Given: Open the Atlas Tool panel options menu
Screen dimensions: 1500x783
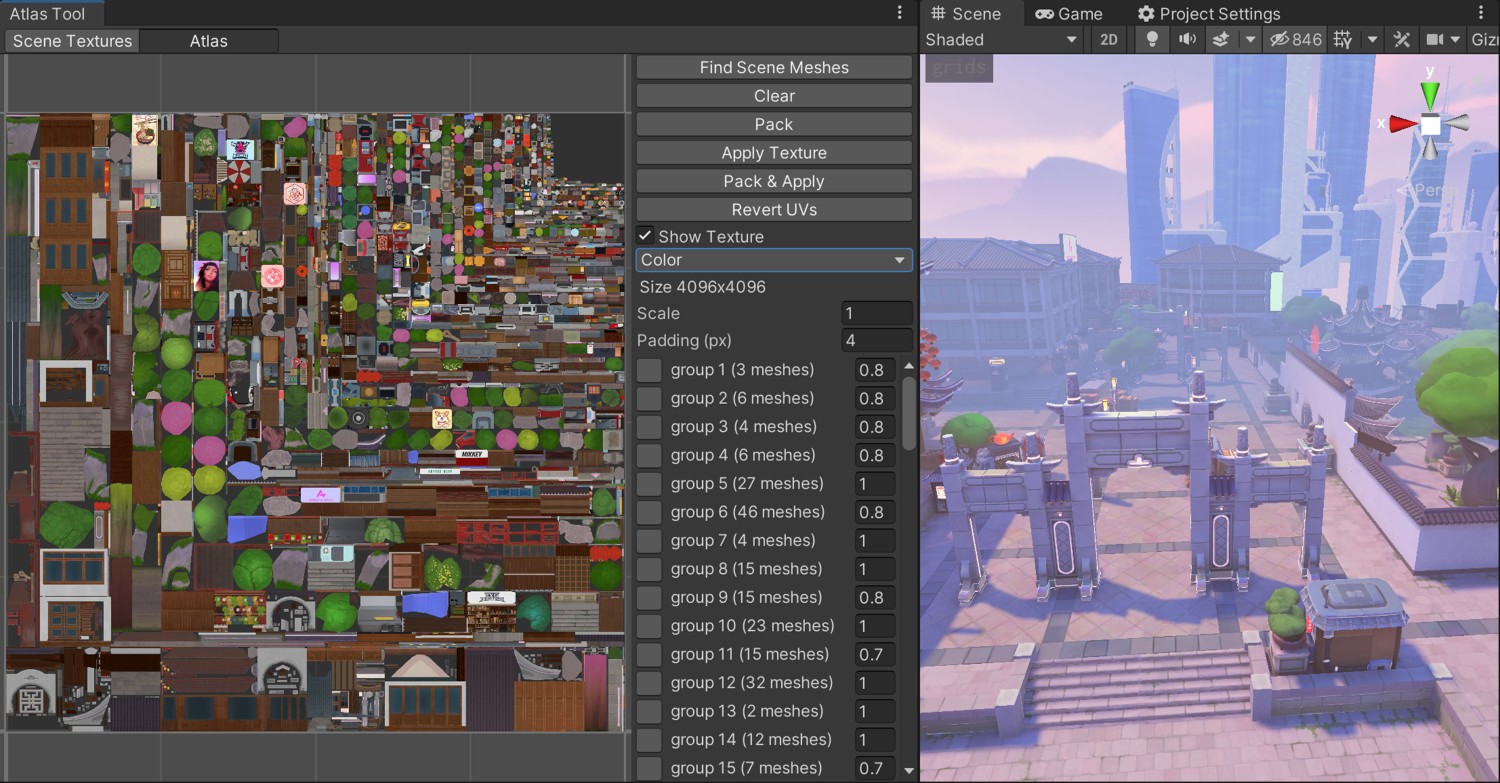Looking at the screenshot, I should (x=900, y=13).
